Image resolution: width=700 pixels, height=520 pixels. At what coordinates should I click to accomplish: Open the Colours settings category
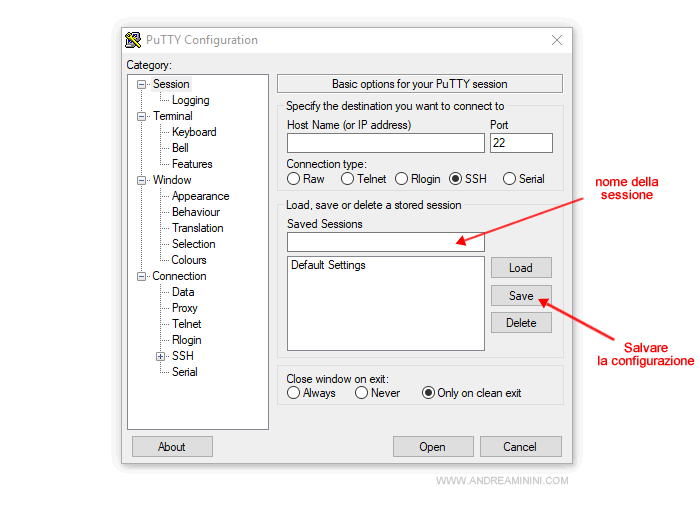(x=189, y=260)
